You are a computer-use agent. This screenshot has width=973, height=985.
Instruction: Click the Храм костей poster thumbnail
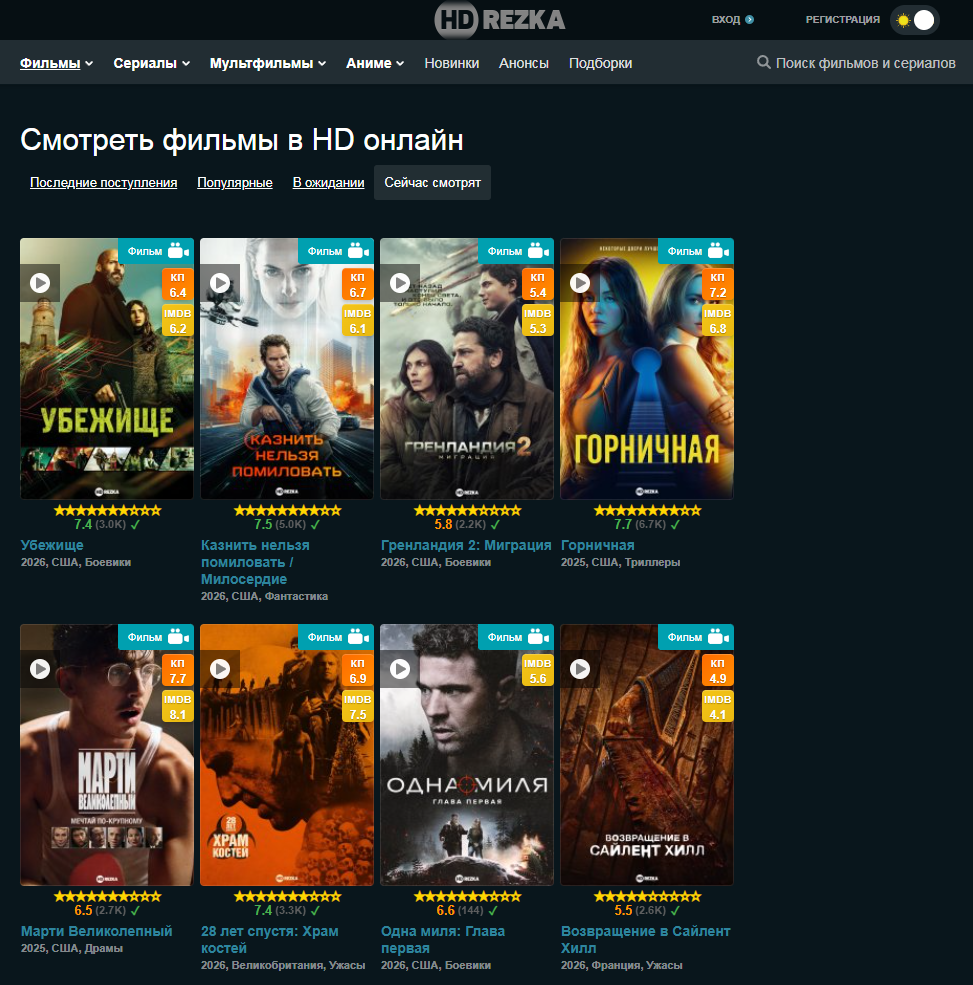pos(287,755)
